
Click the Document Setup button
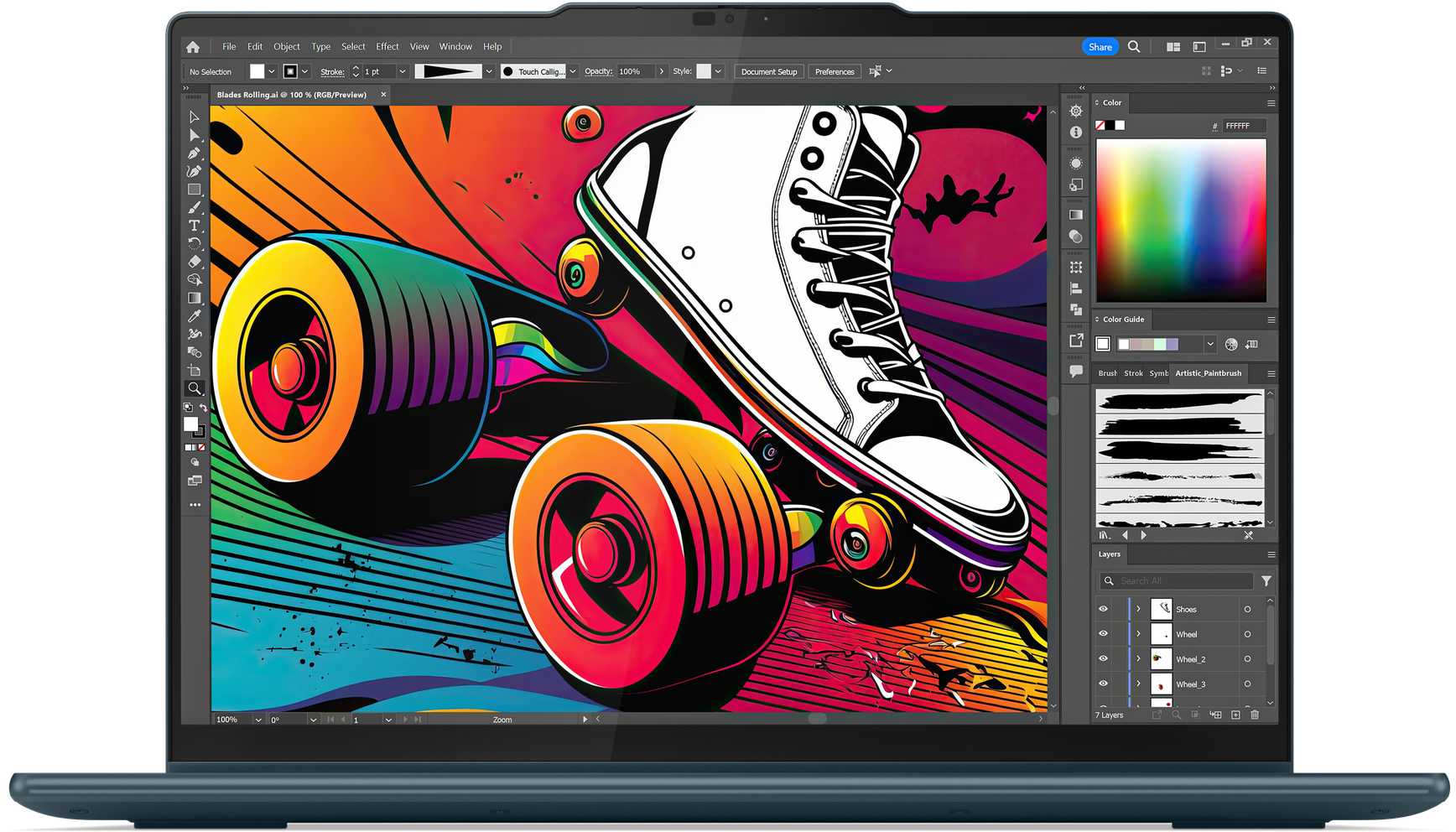click(x=768, y=72)
